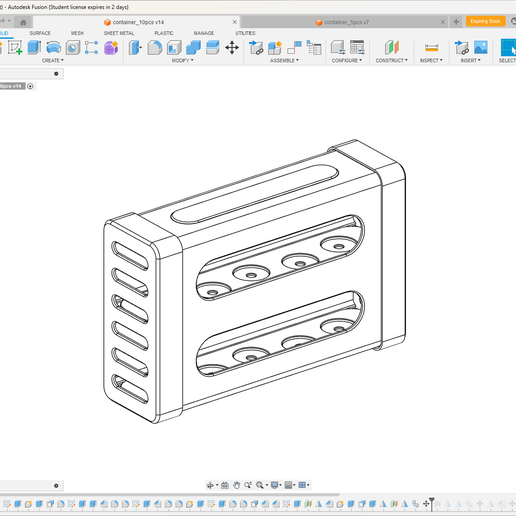Open the Display Settings monitor icon

[274, 485]
